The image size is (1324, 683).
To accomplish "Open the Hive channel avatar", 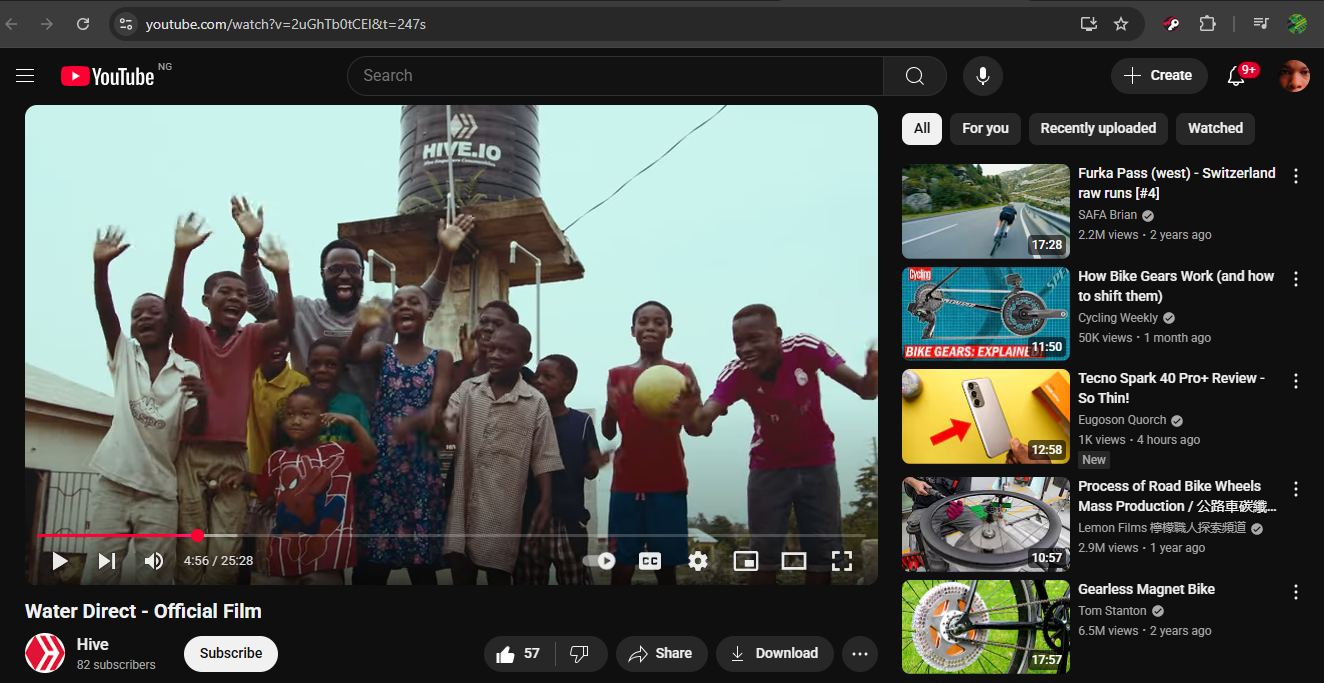I will click(45, 654).
